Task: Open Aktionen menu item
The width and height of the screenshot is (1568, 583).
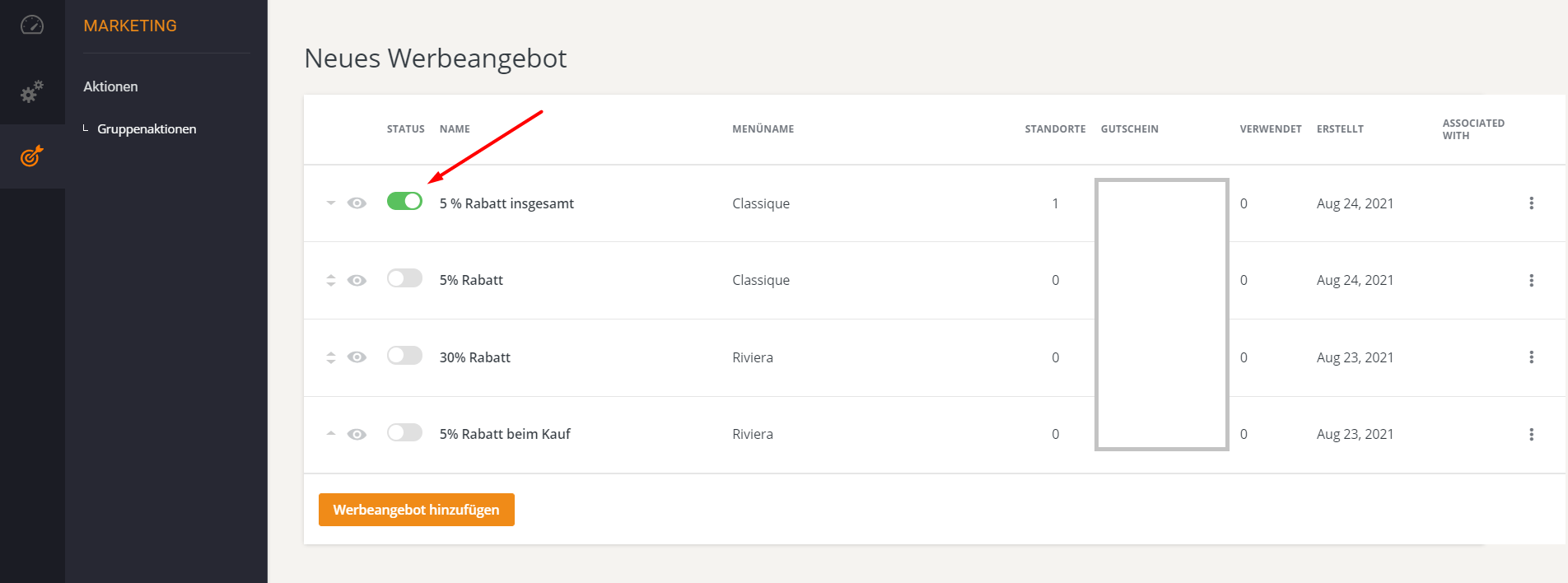Action: pos(110,86)
